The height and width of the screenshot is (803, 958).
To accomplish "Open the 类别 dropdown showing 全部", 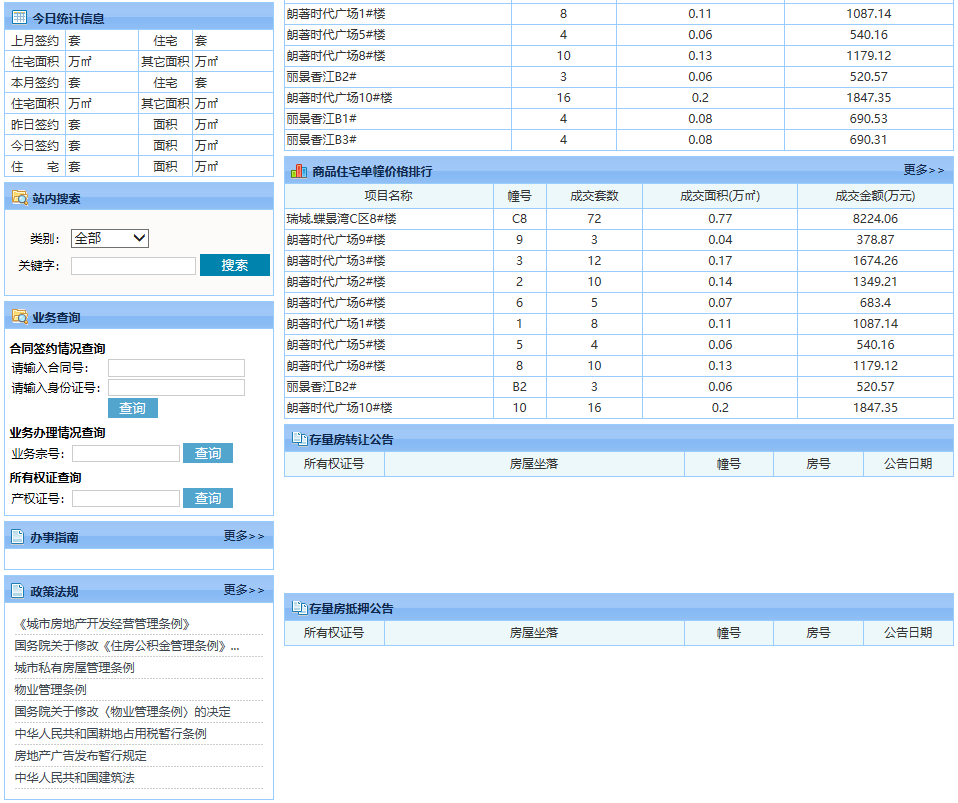I will click(110, 238).
